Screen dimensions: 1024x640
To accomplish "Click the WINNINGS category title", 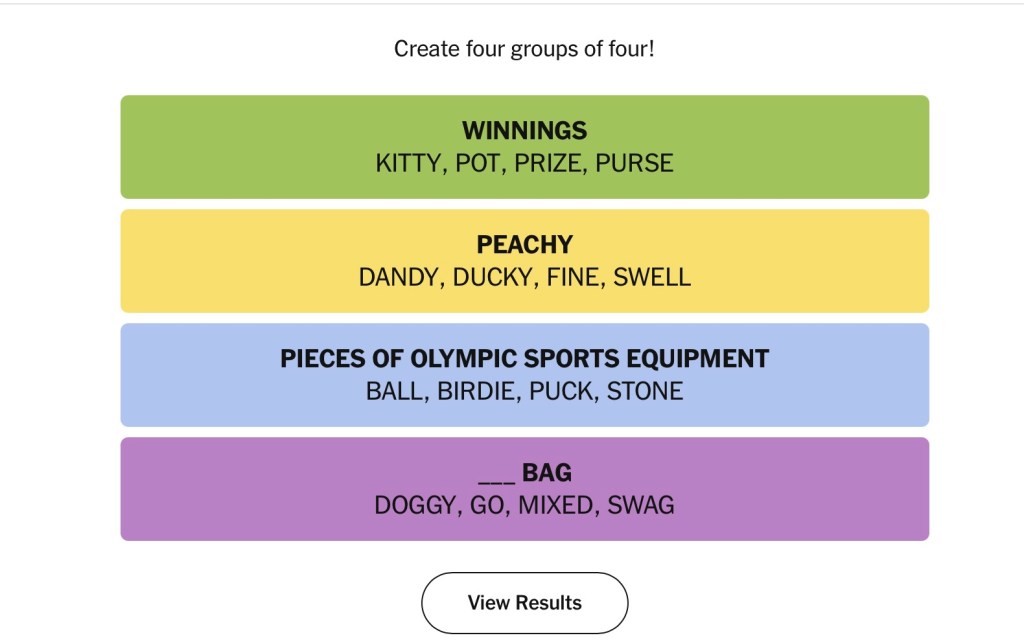I will [524, 131].
